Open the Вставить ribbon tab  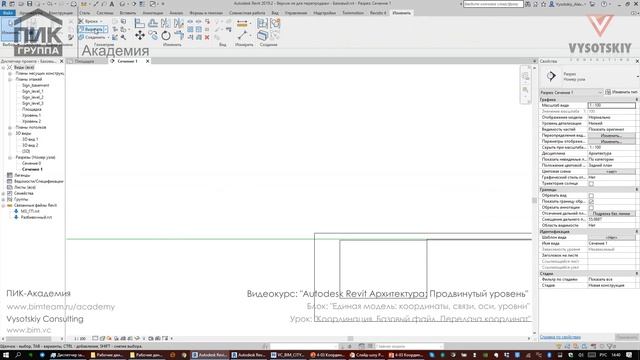pyautogui.click(x=128, y=13)
